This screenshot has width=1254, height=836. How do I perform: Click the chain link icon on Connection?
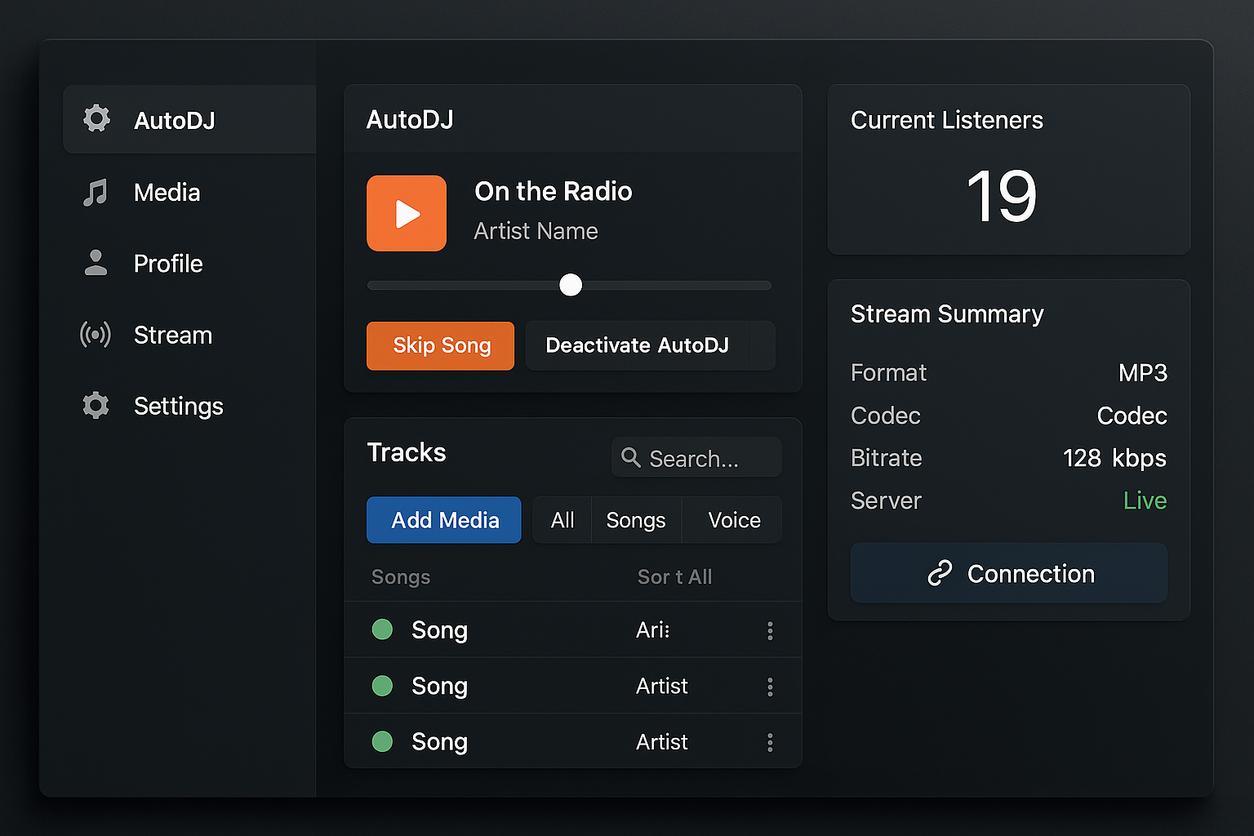(x=939, y=573)
